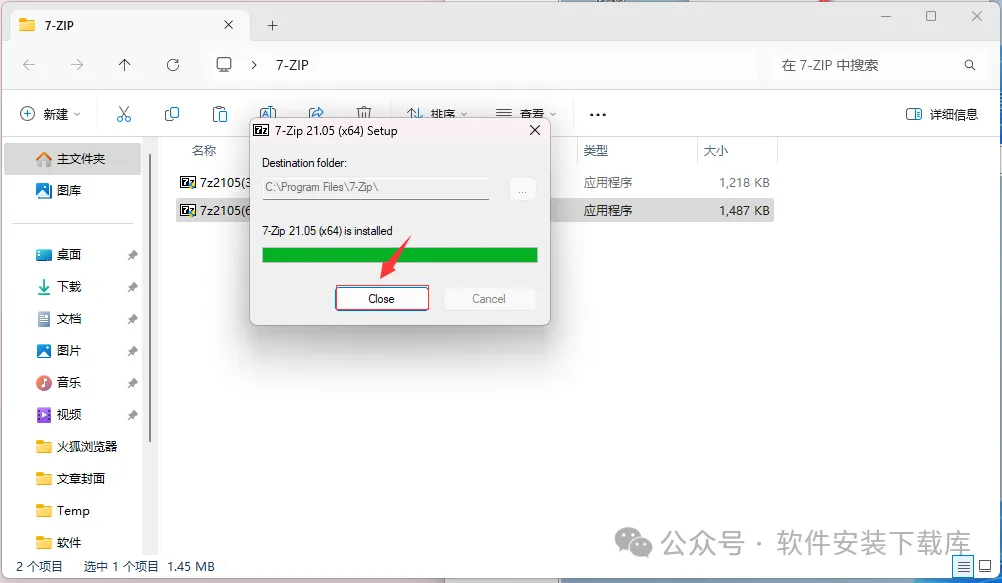Click the Cut scissors icon
The width and height of the screenshot is (1002, 583).
[124, 114]
